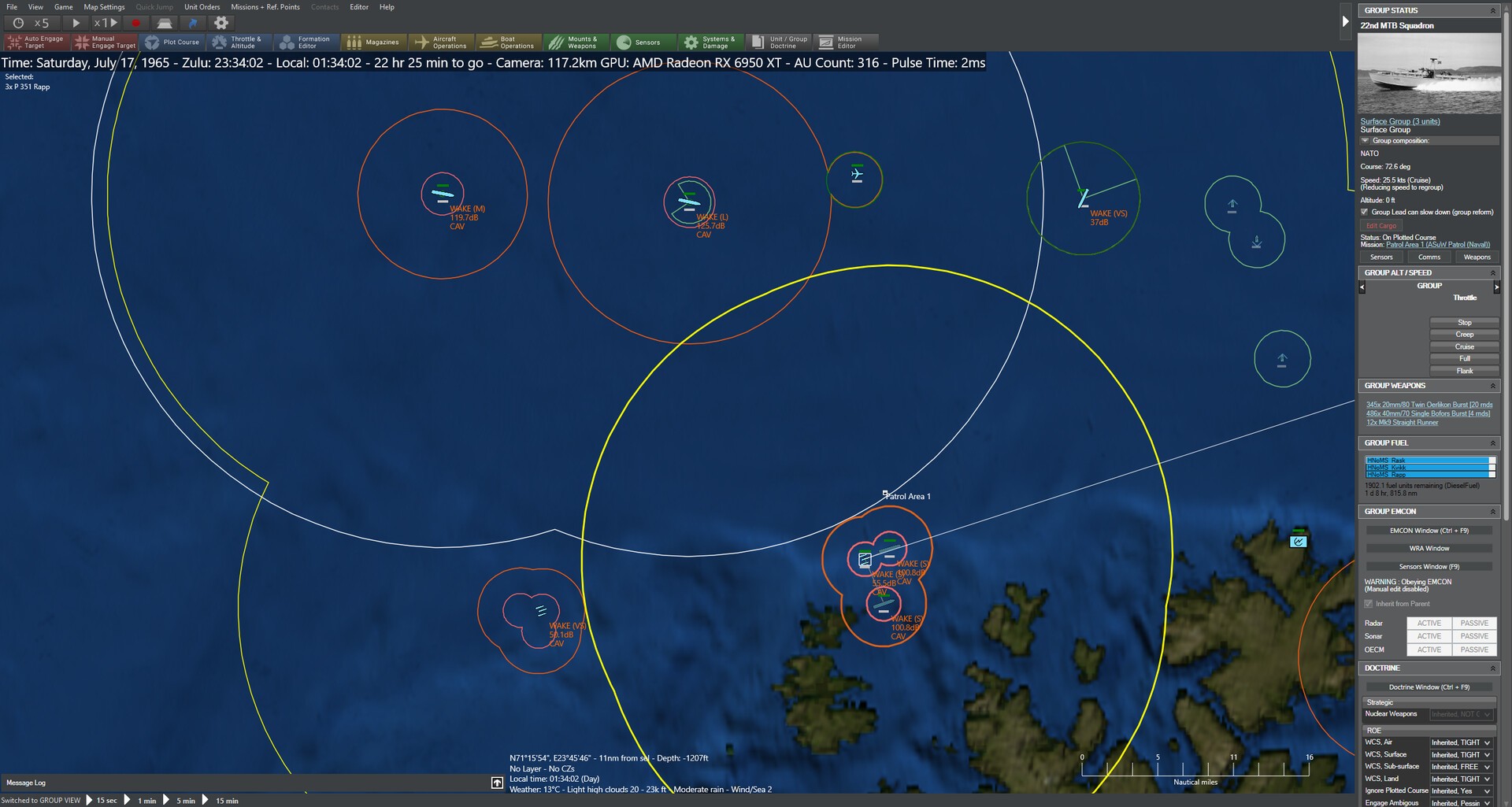This screenshot has width=1512, height=807.
Task: Set Radar EMCON to ACTIVE
Action: (x=1429, y=623)
